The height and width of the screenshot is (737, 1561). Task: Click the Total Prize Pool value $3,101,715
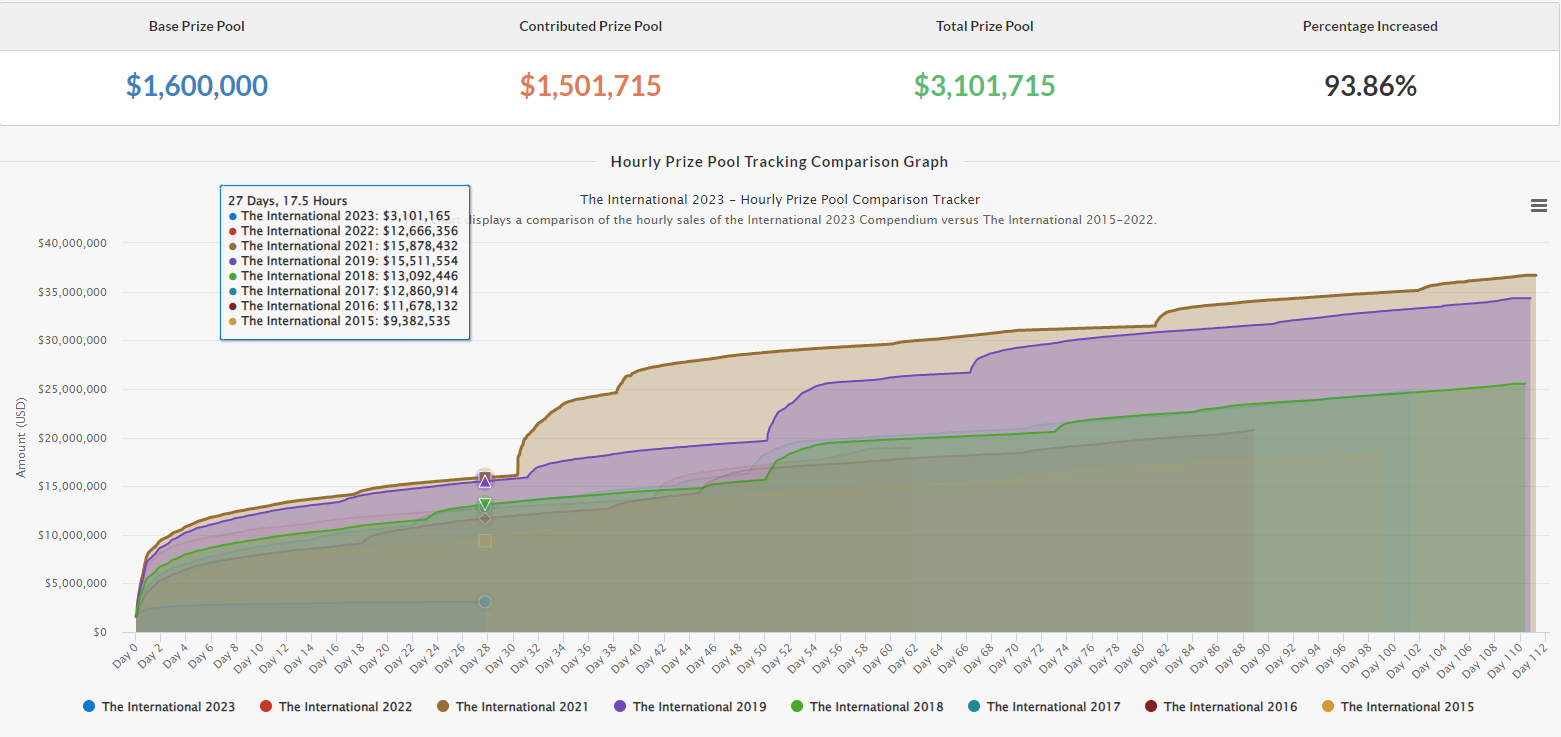point(985,86)
